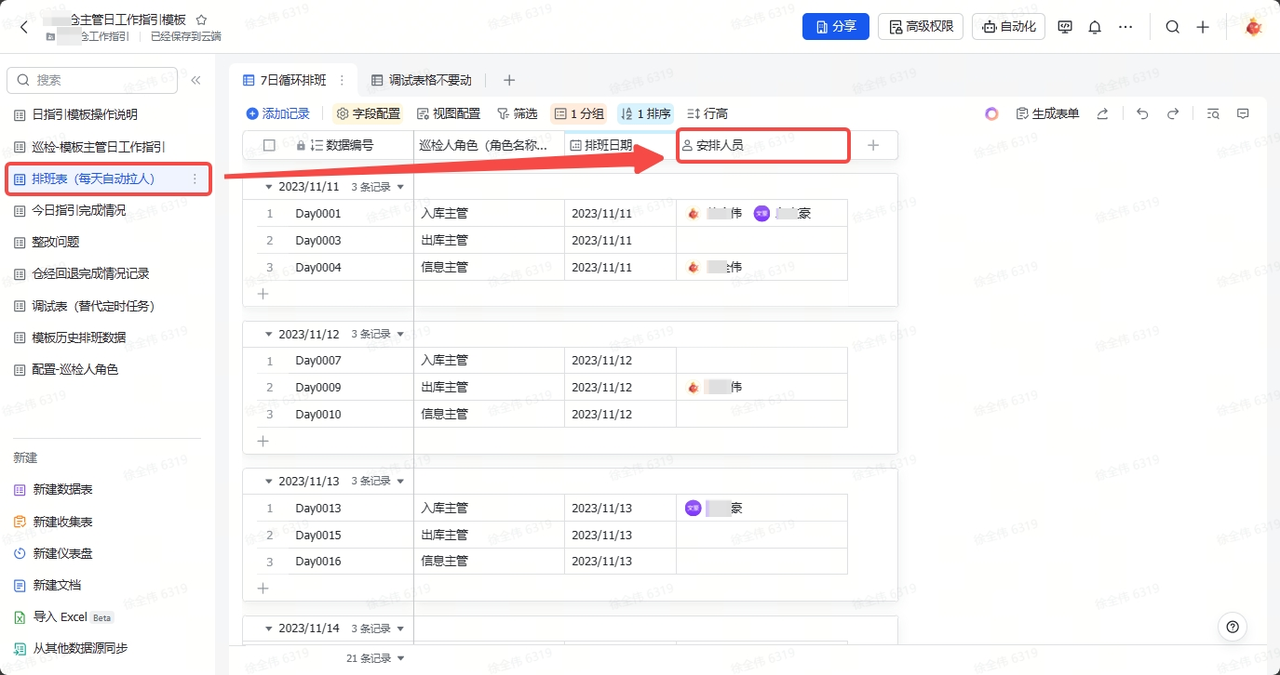Open the search magnifier in top bar
Screen dimensions: 1280x675
[x=1172, y=27]
